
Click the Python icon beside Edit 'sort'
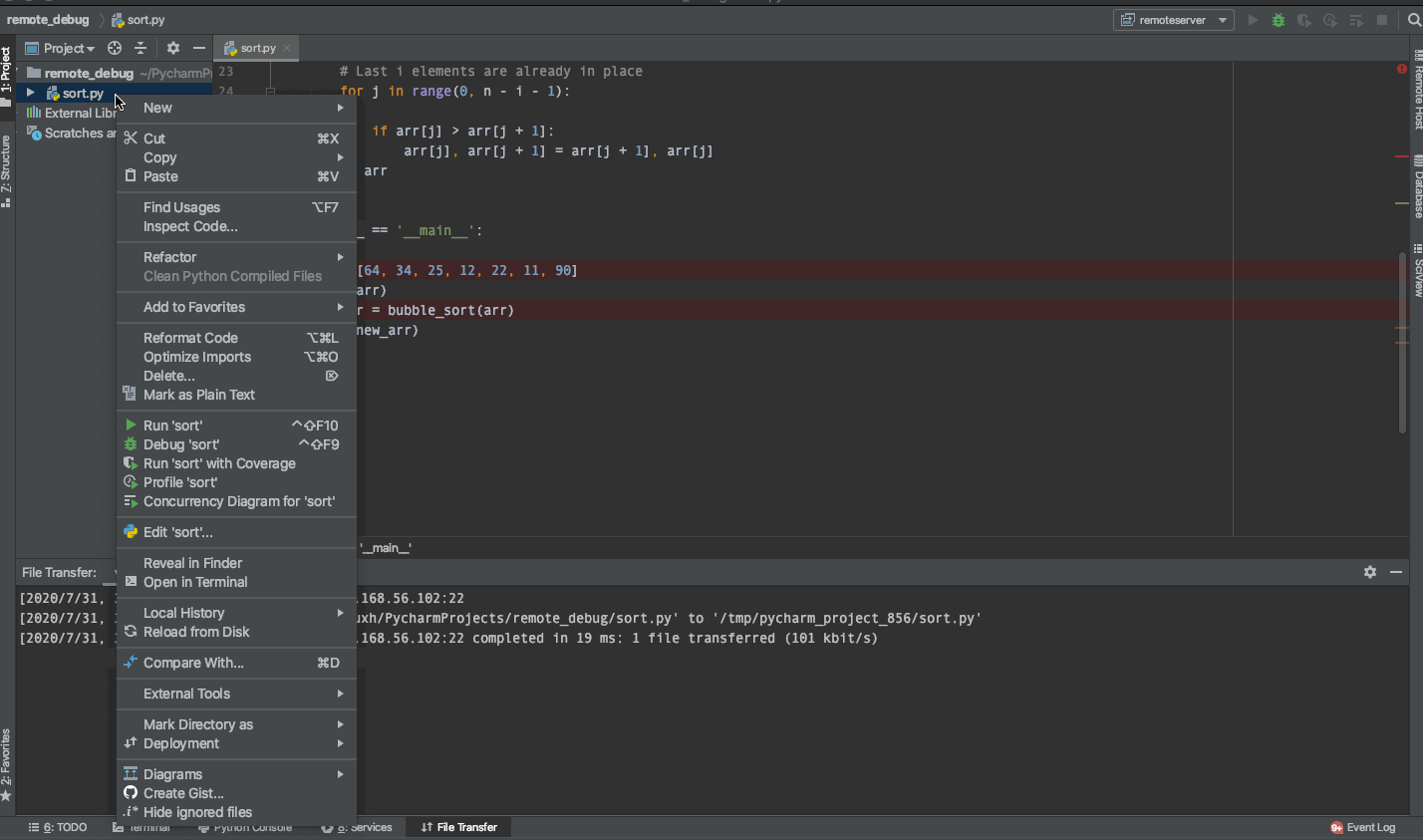[x=131, y=532]
